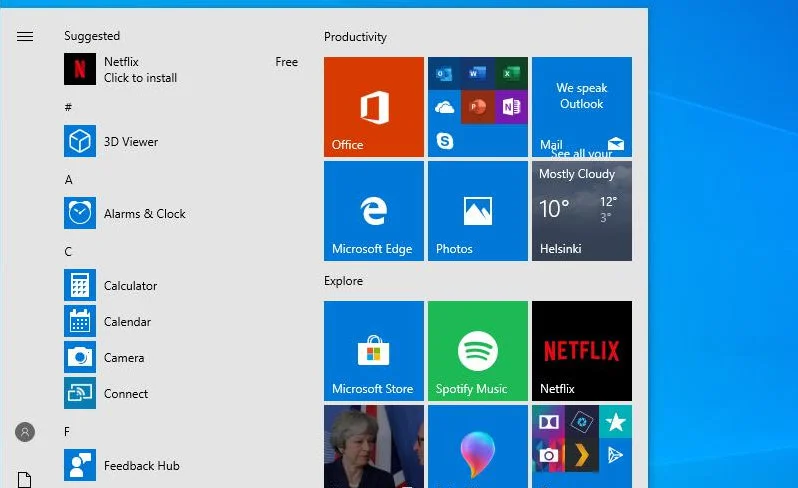This screenshot has height=488, width=798.
Task: Click the Productivity group header
Action: point(355,37)
